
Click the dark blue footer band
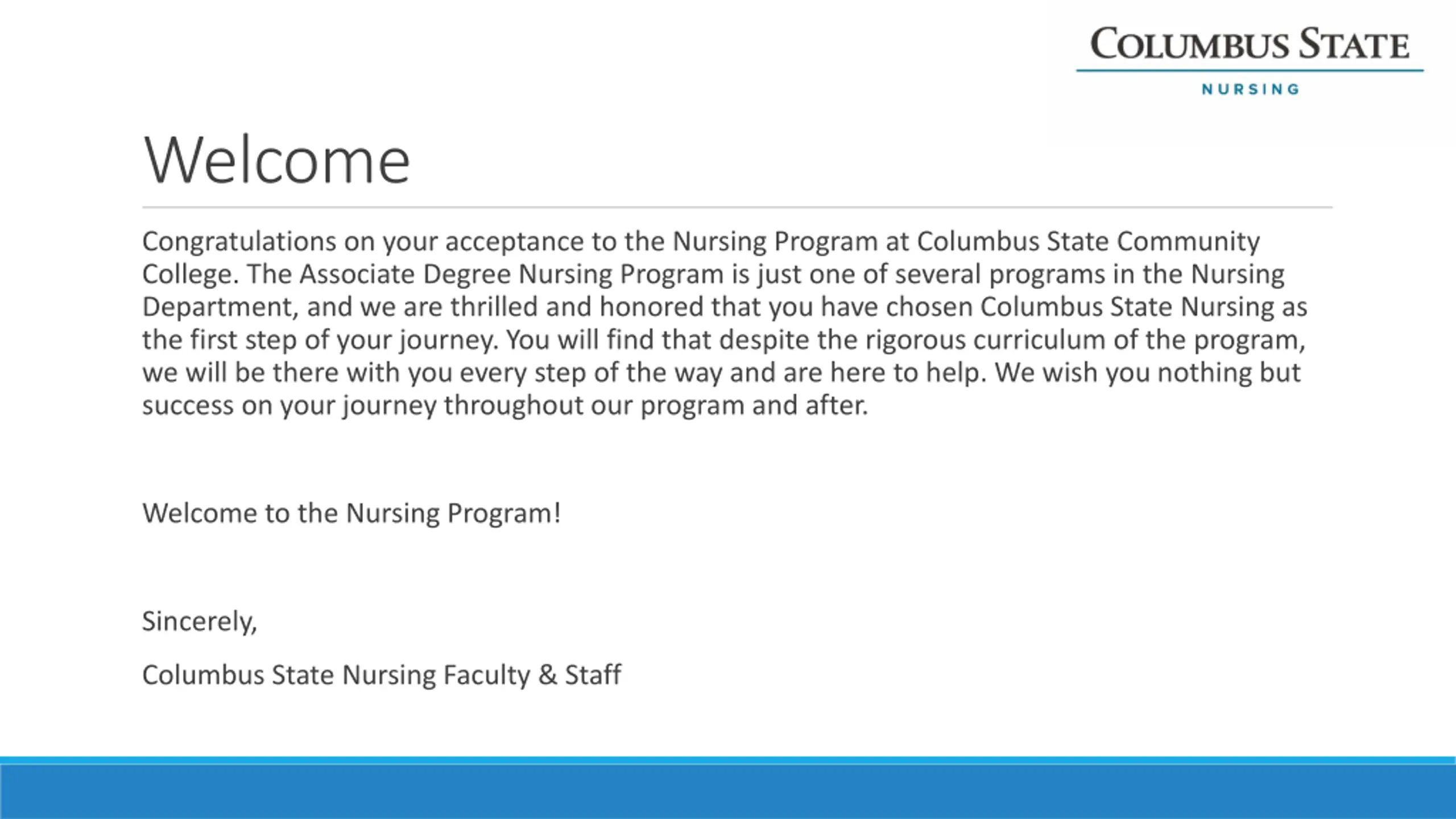(728, 792)
